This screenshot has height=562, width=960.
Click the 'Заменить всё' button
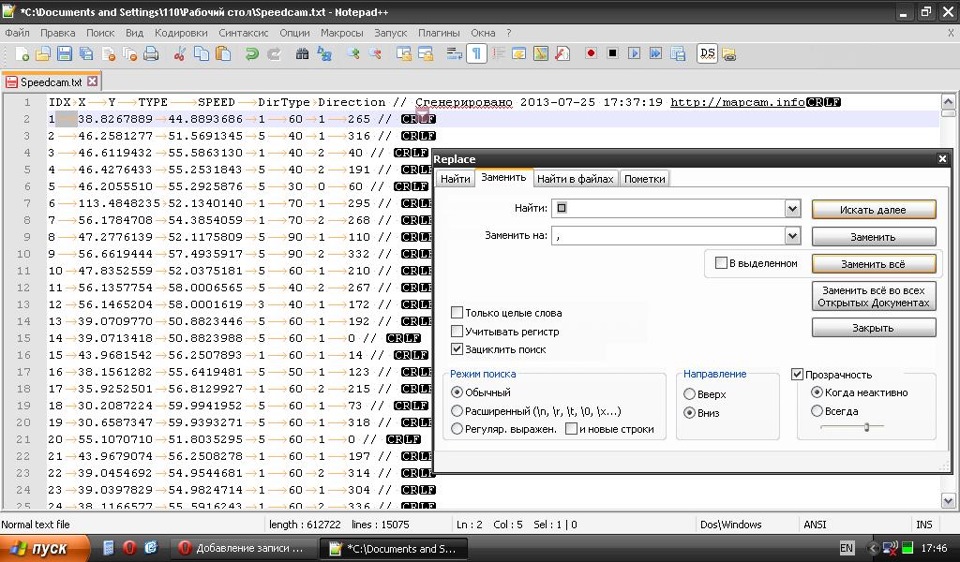874,264
